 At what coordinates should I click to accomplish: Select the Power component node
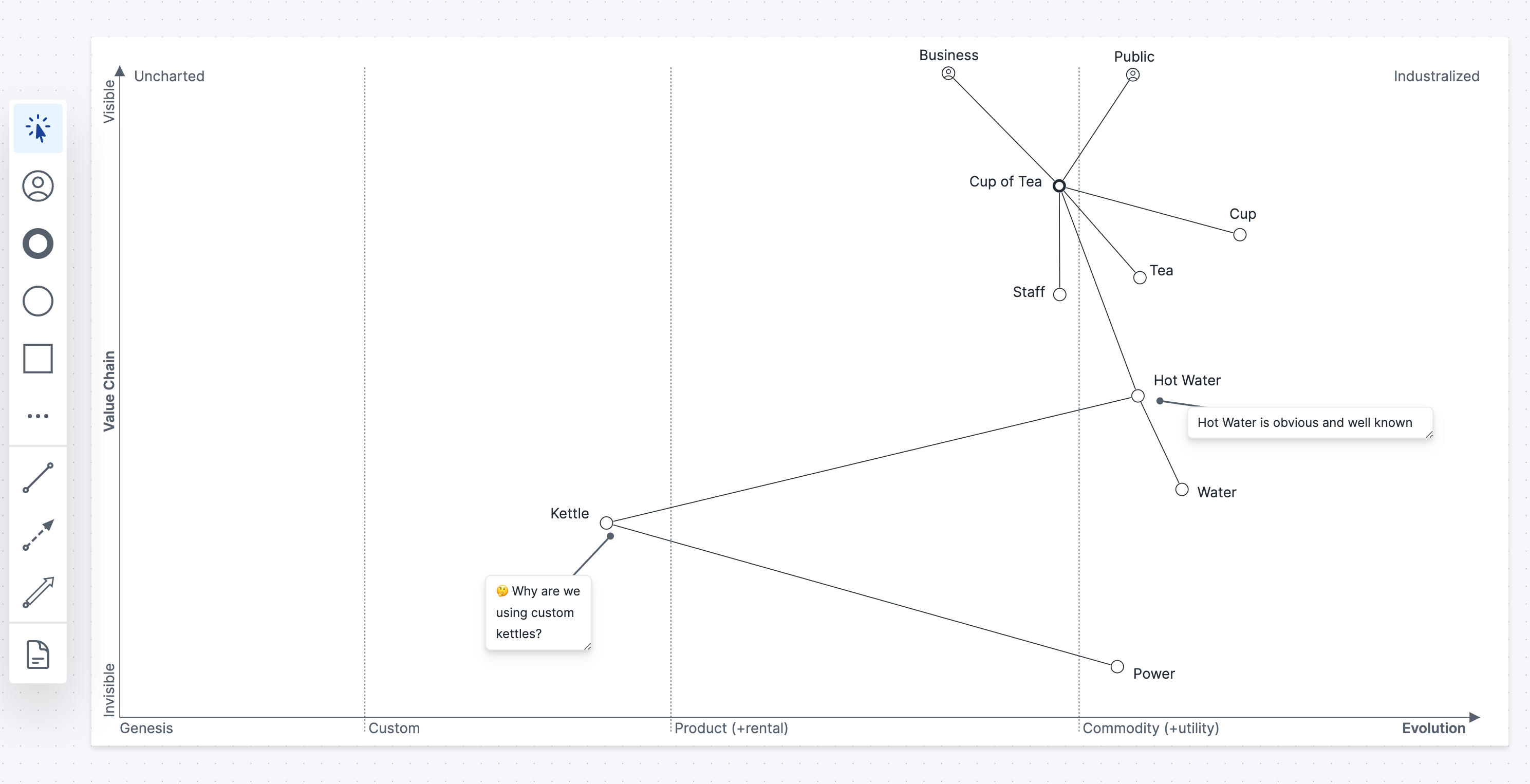[1116, 666]
